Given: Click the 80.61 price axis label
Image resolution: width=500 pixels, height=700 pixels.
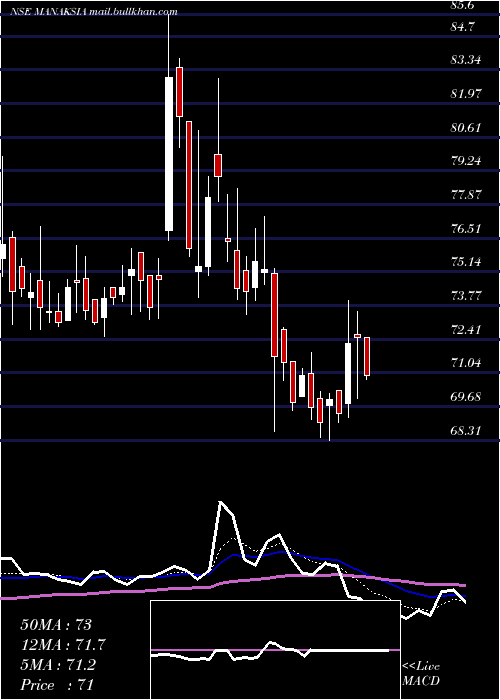Looking at the screenshot, I should coord(466,128).
